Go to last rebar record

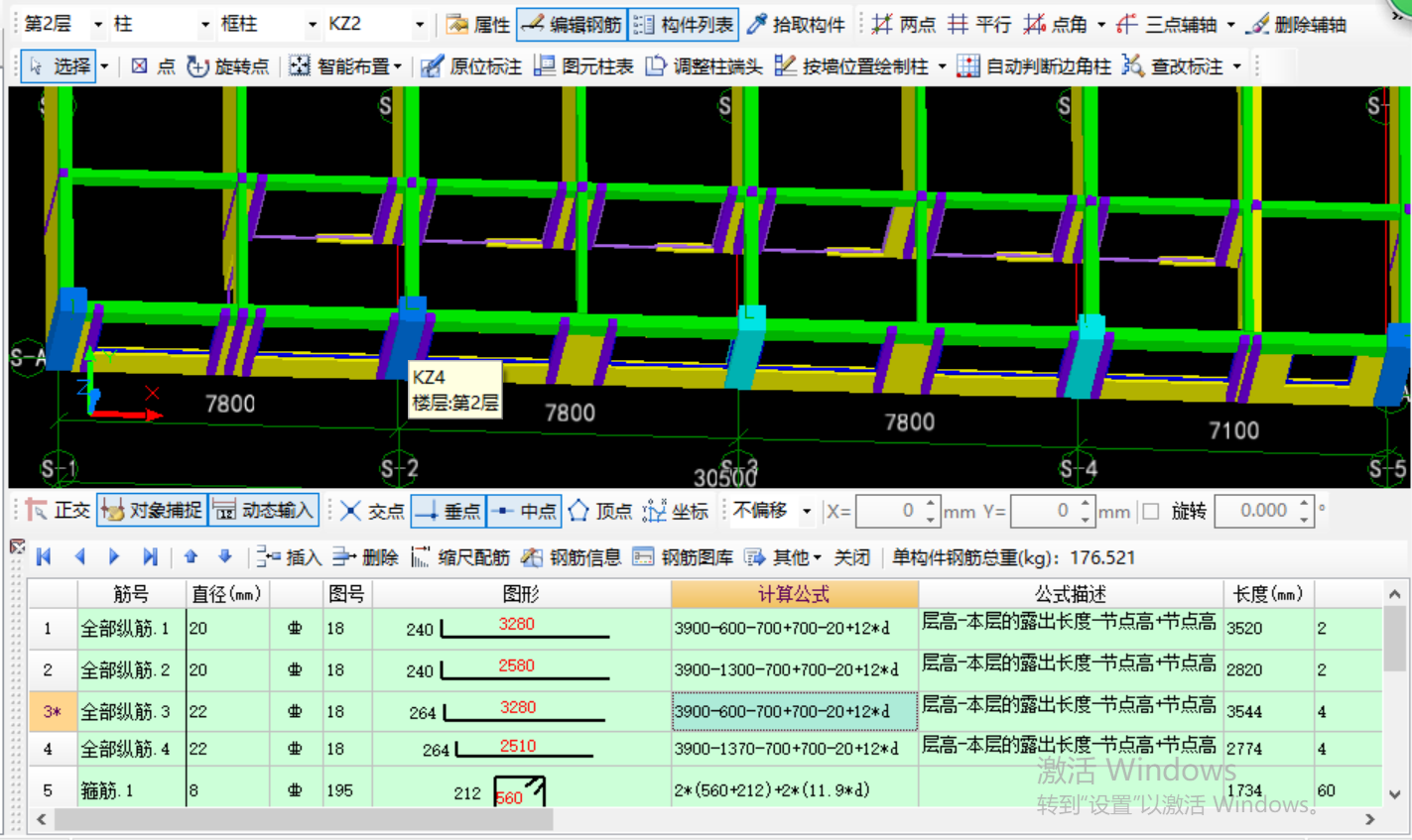click(150, 557)
